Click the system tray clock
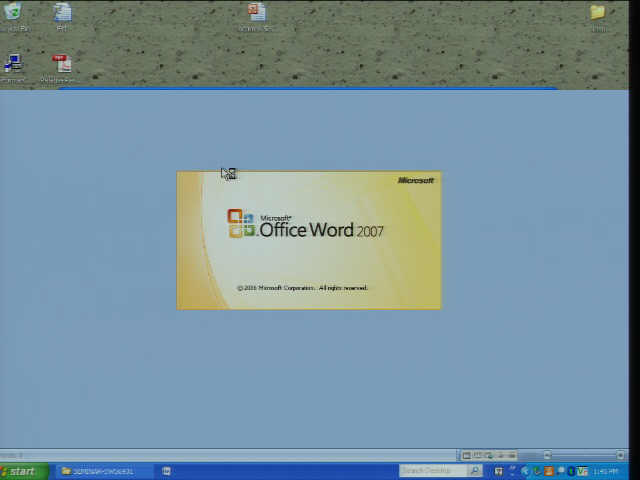 [606, 472]
